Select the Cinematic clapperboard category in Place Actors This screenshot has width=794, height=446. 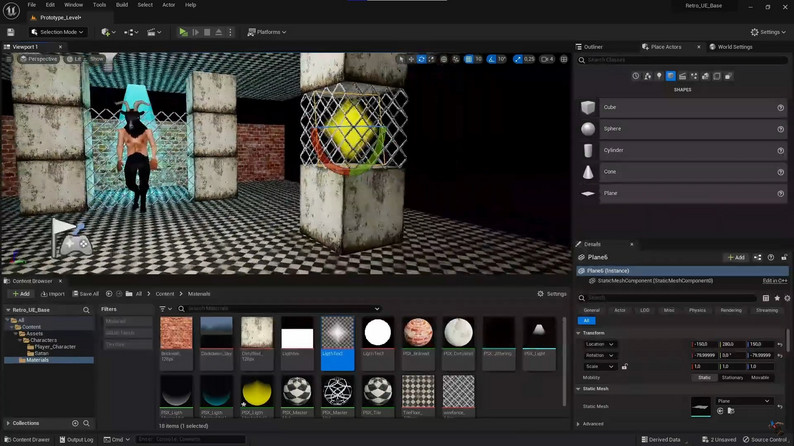point(682,76)
